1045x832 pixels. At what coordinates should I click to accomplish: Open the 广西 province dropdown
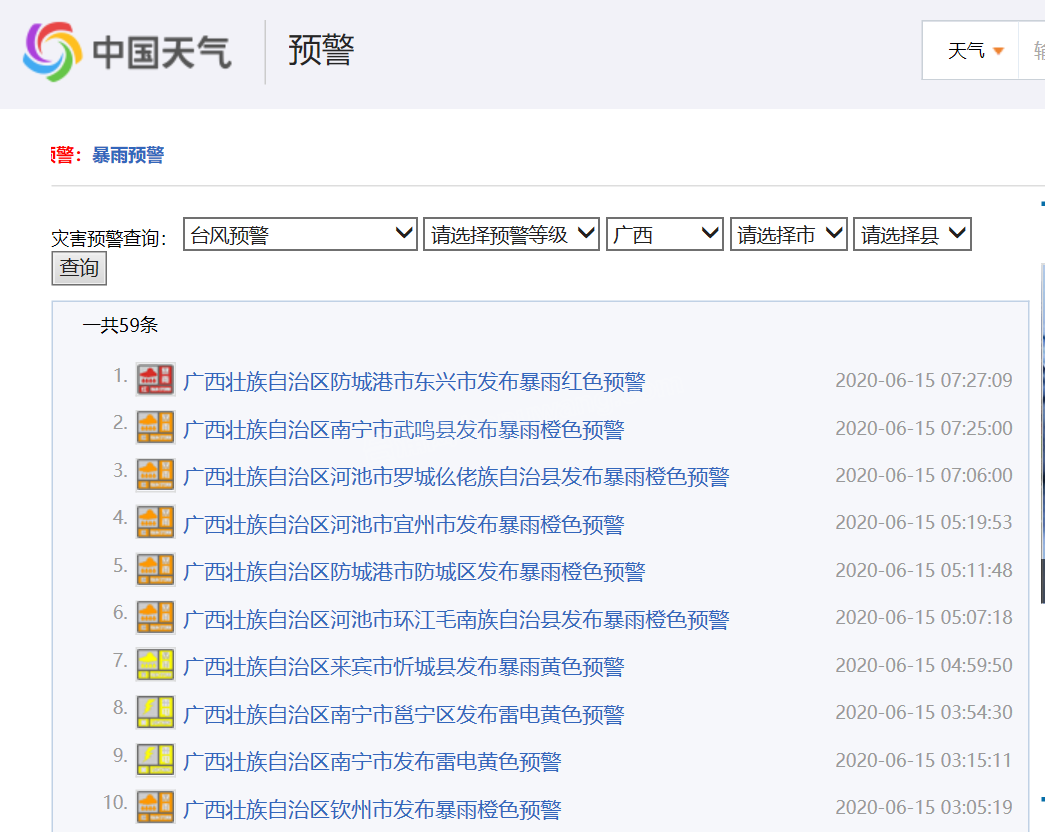pos(664,235)
